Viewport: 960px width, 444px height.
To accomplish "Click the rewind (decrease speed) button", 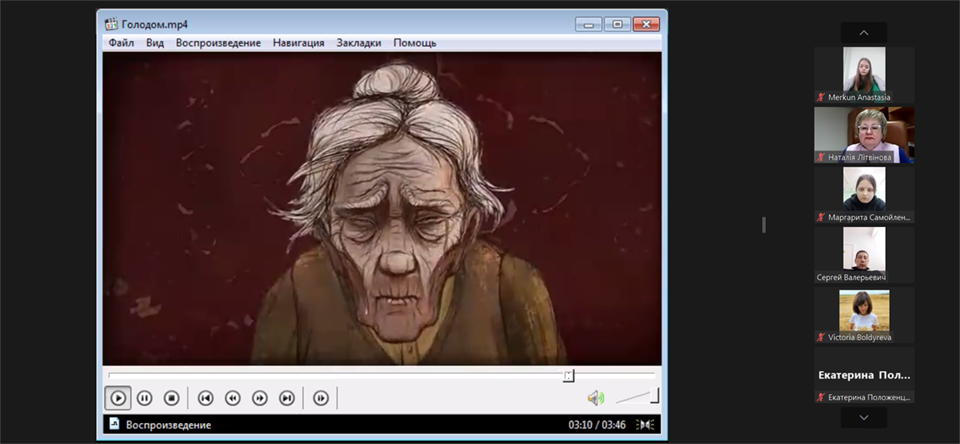I will [232, 398].
